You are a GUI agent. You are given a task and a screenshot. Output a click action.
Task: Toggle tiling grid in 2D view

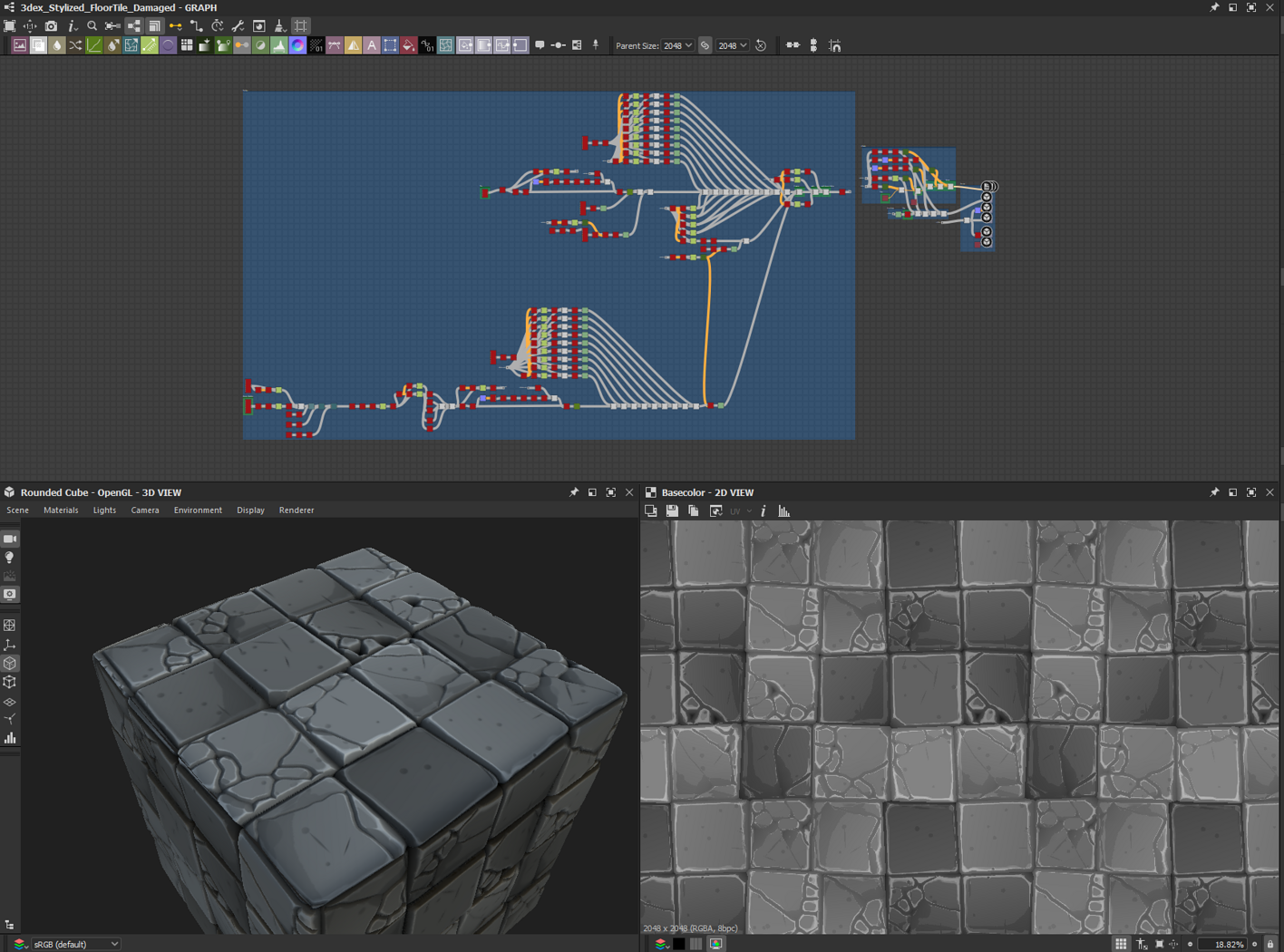[x=1121, y=944]
